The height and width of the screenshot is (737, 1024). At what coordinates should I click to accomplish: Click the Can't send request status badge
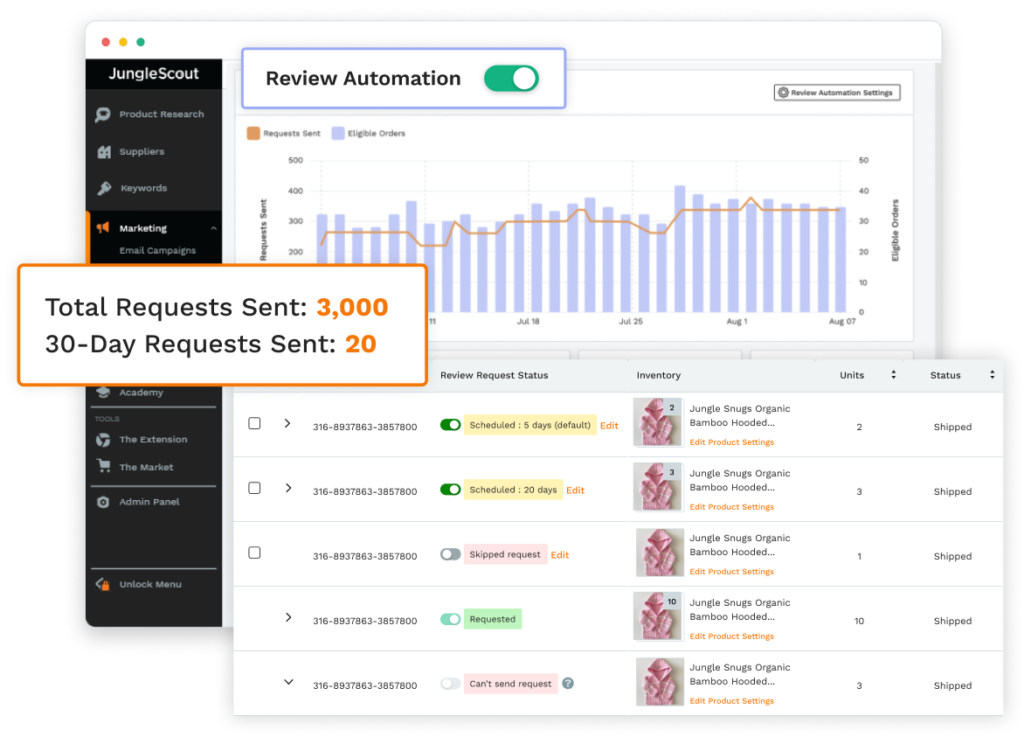coord(511,683)
